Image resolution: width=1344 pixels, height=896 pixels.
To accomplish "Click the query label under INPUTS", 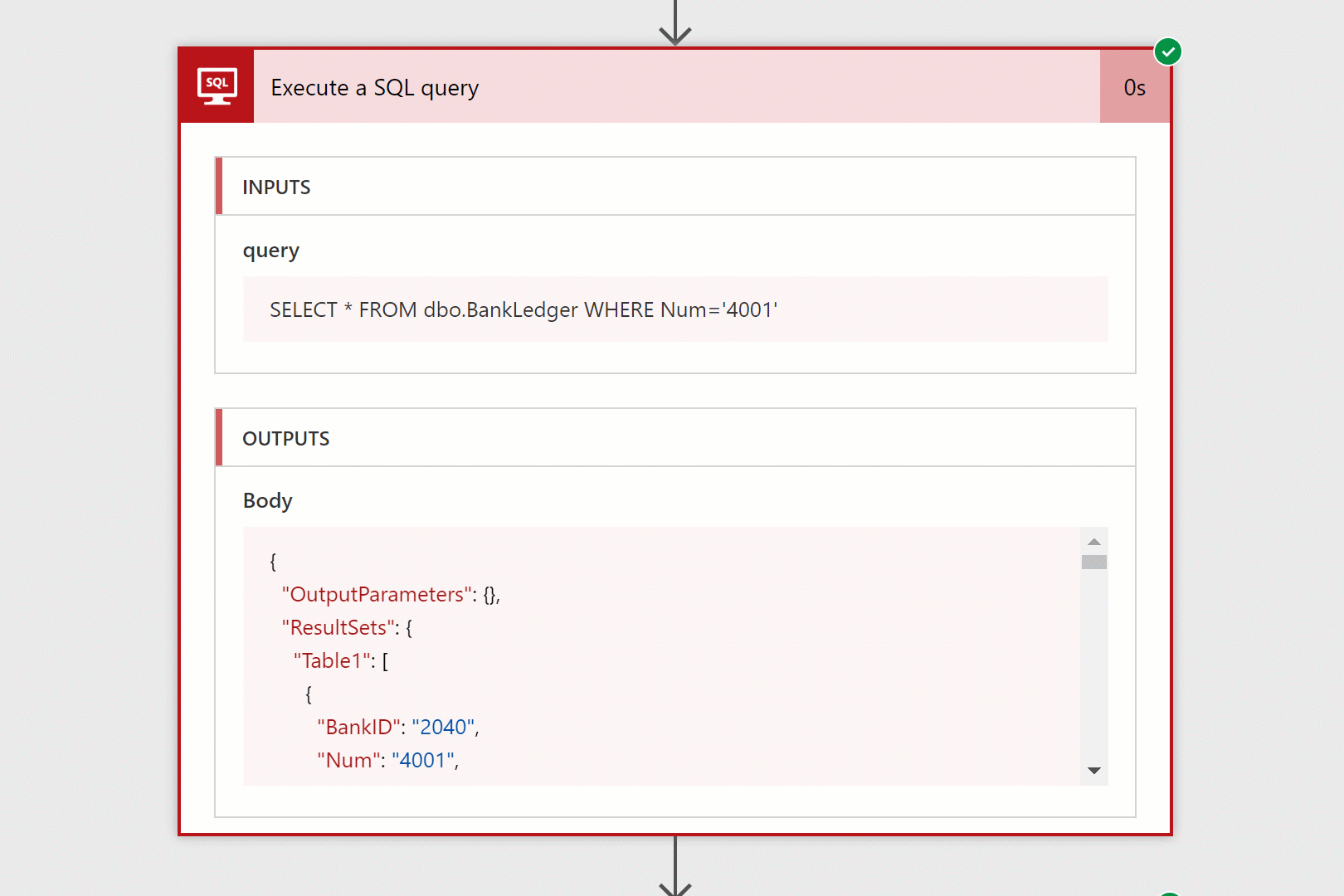I will pyautogui.click(x=270, y=251).
